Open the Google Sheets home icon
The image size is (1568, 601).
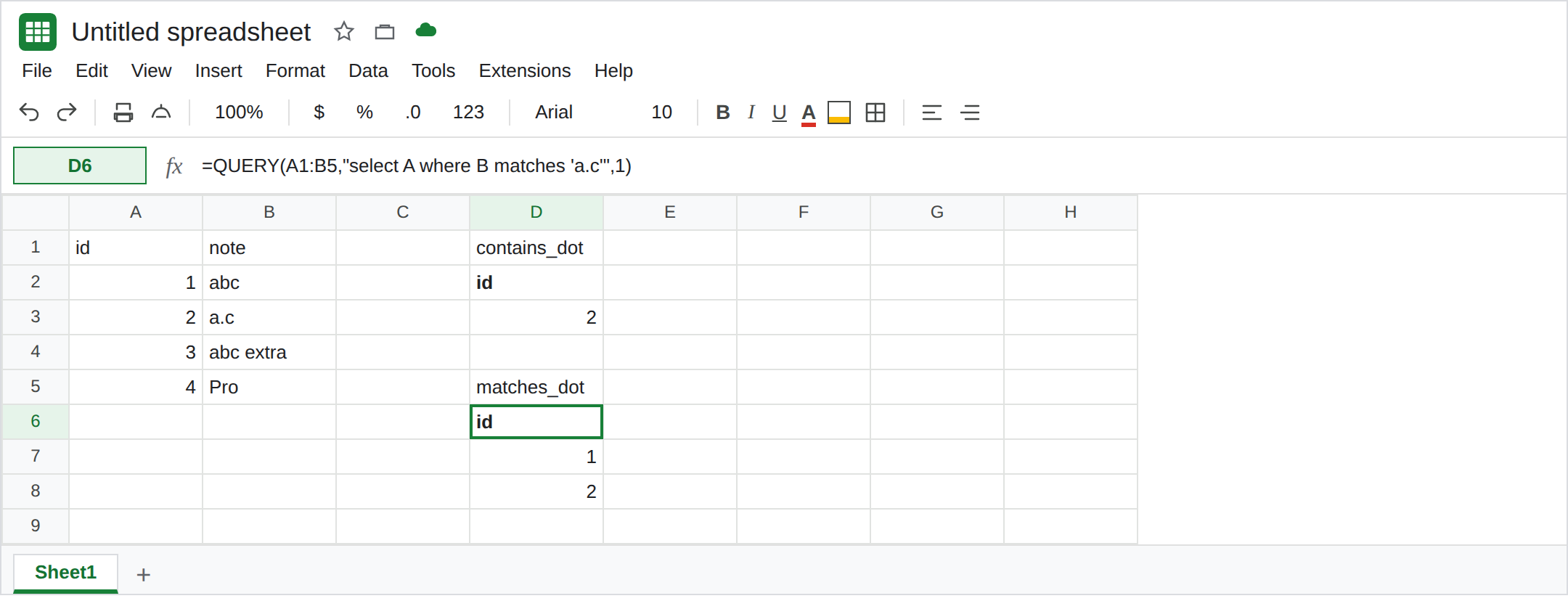(x=38, y=32)
